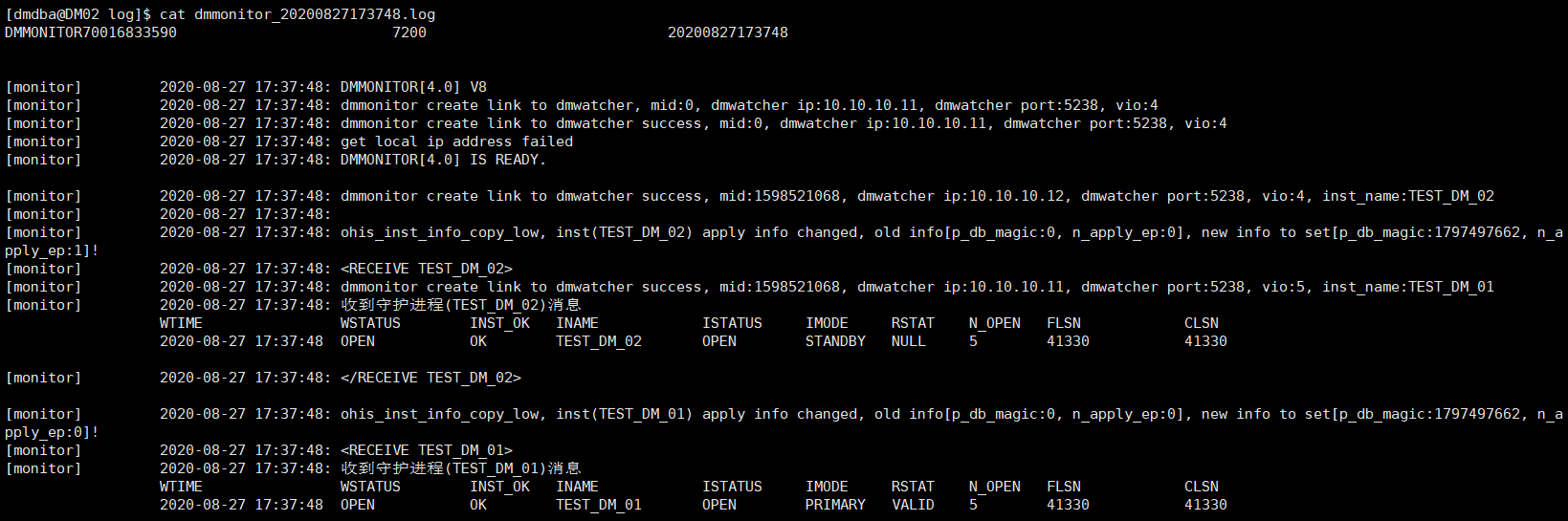Click INAME value TEST_DM_02 in table

coord(599,341)
